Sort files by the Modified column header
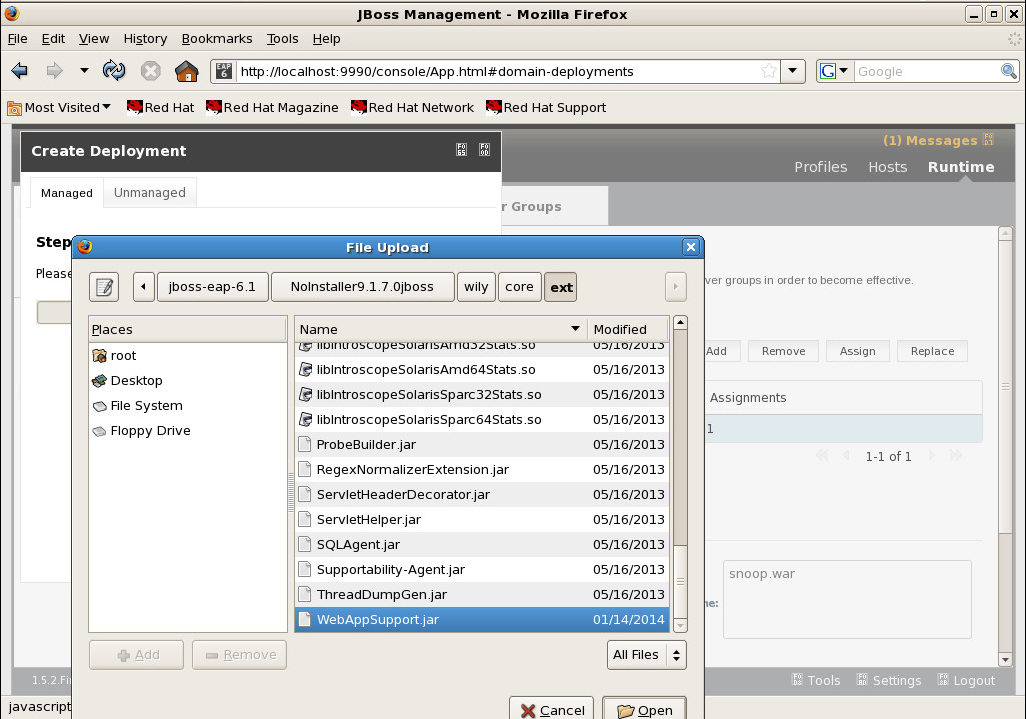The height and width of the screenshot is (719, 1026). (x=628, y=329)
